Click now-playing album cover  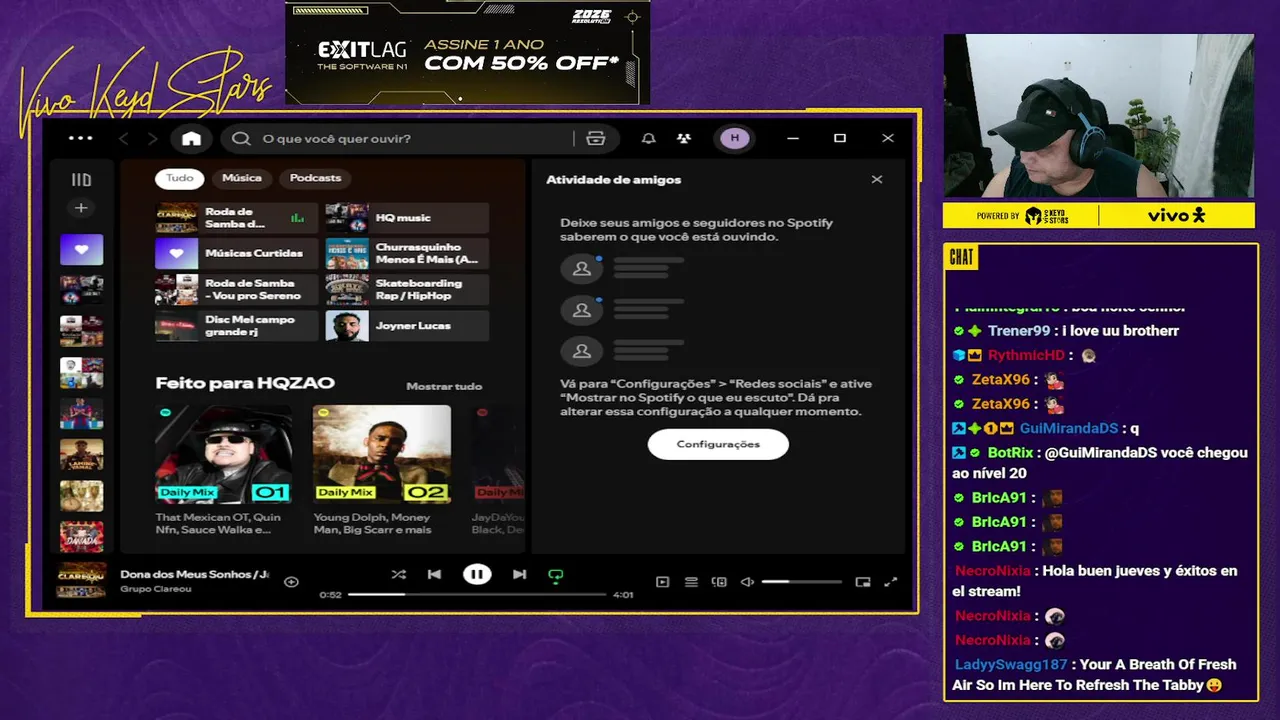[81, 580]
